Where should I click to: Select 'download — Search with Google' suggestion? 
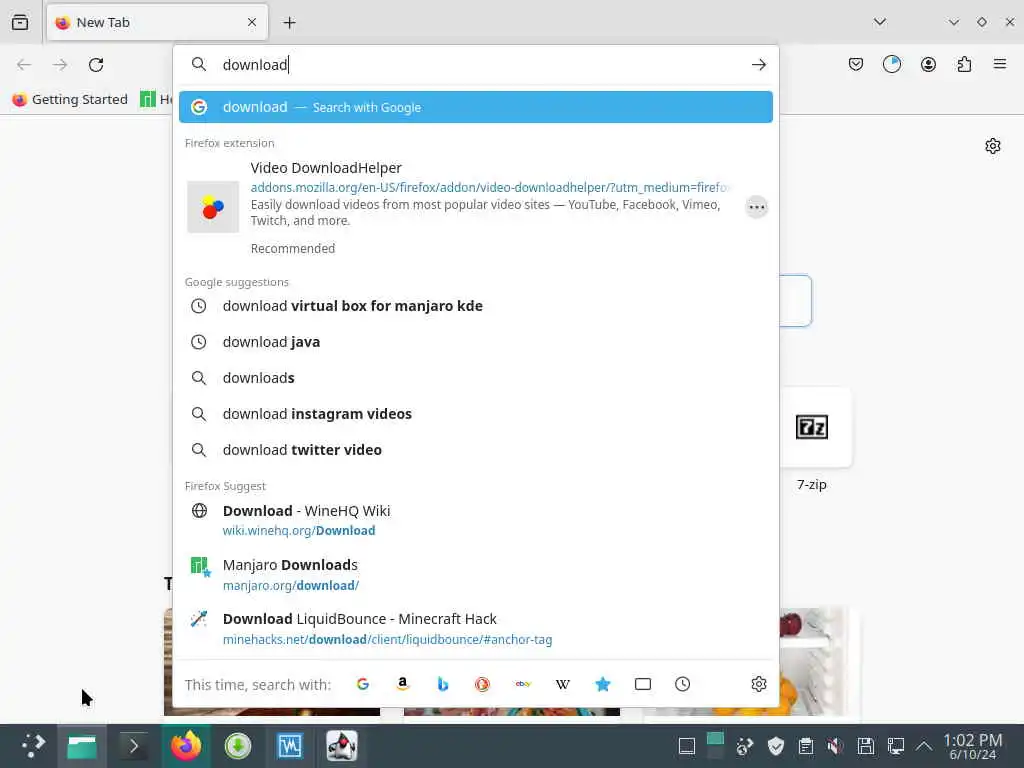(475, 107)
